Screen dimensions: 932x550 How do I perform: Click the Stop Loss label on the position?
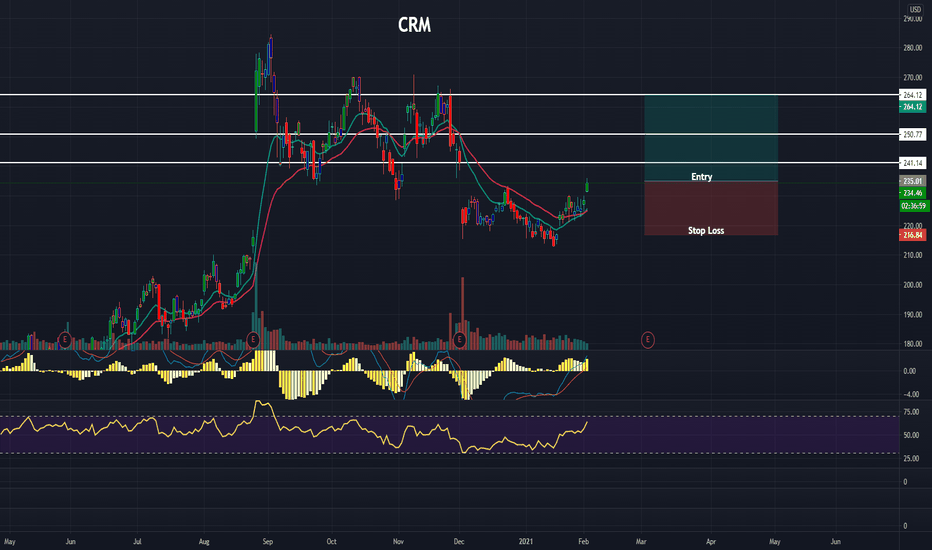click(706, 231)
